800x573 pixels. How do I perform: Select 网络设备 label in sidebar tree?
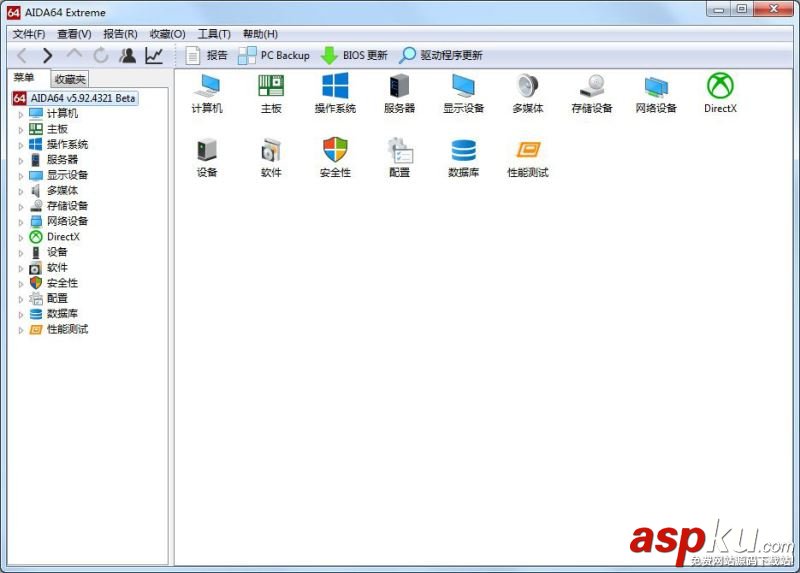click(67, 221)
